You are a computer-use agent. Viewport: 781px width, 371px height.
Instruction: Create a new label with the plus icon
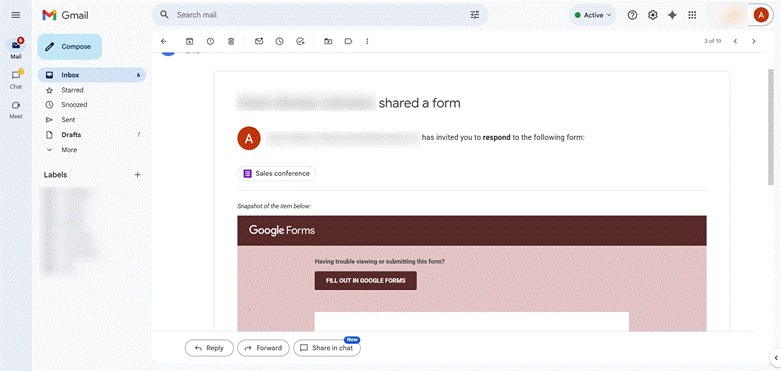(138, 175)
